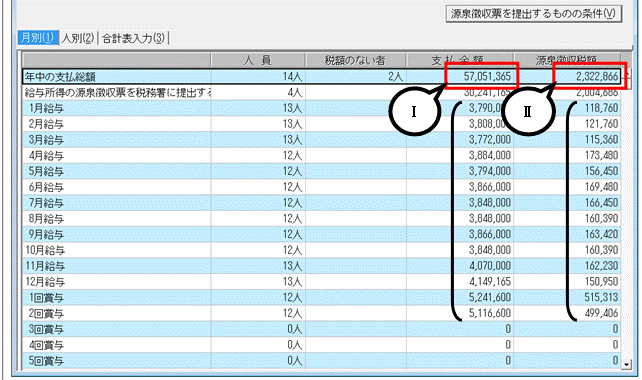Click the 税額のない者 column header

(x=355, y=60)
